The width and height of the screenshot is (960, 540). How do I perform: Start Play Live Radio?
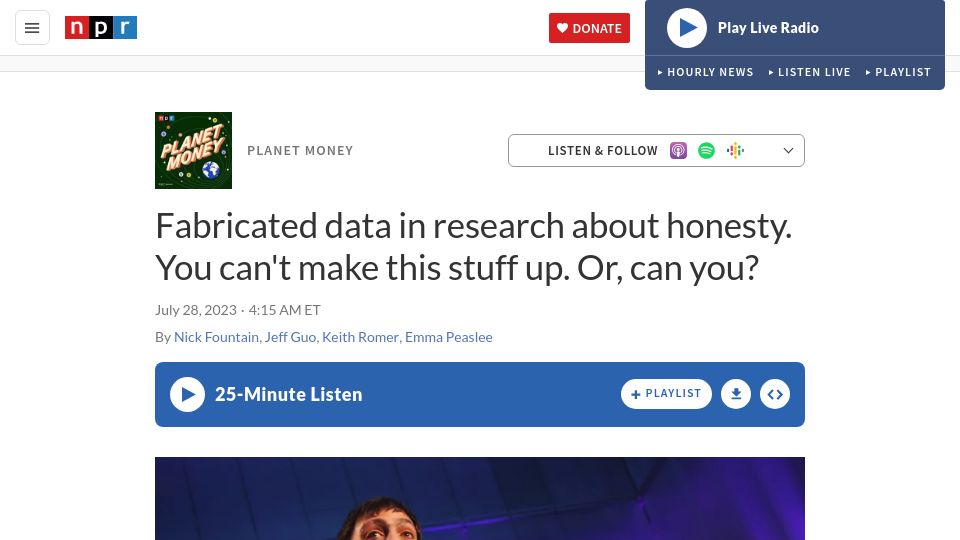coord(687,28)
